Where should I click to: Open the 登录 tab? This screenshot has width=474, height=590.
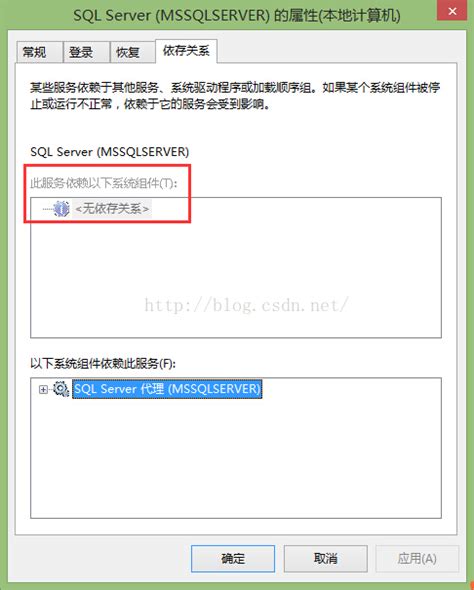coord(81,52)
